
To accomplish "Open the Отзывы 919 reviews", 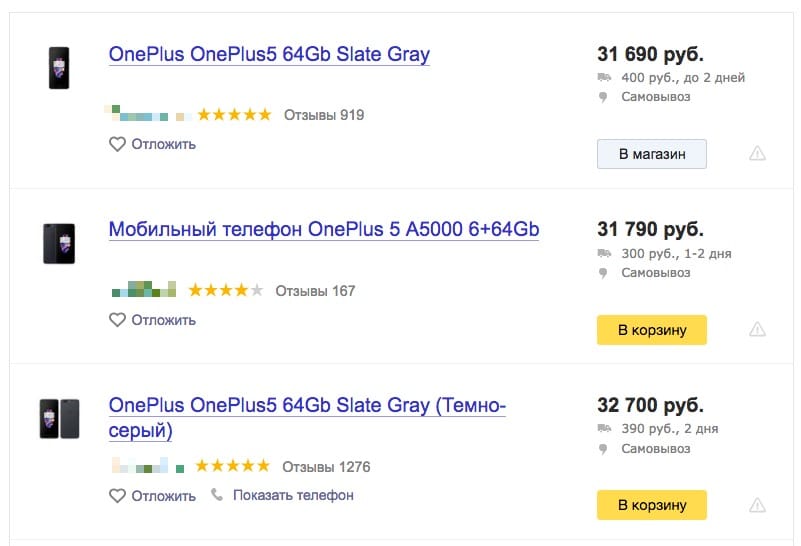I will coord(324,115).
